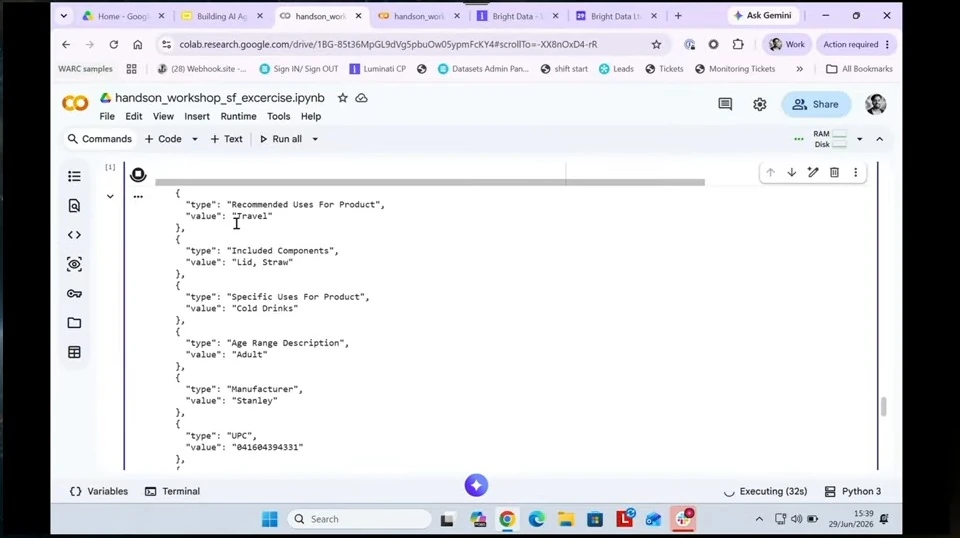Reload the browser page
960x538 pixels.
114,44
